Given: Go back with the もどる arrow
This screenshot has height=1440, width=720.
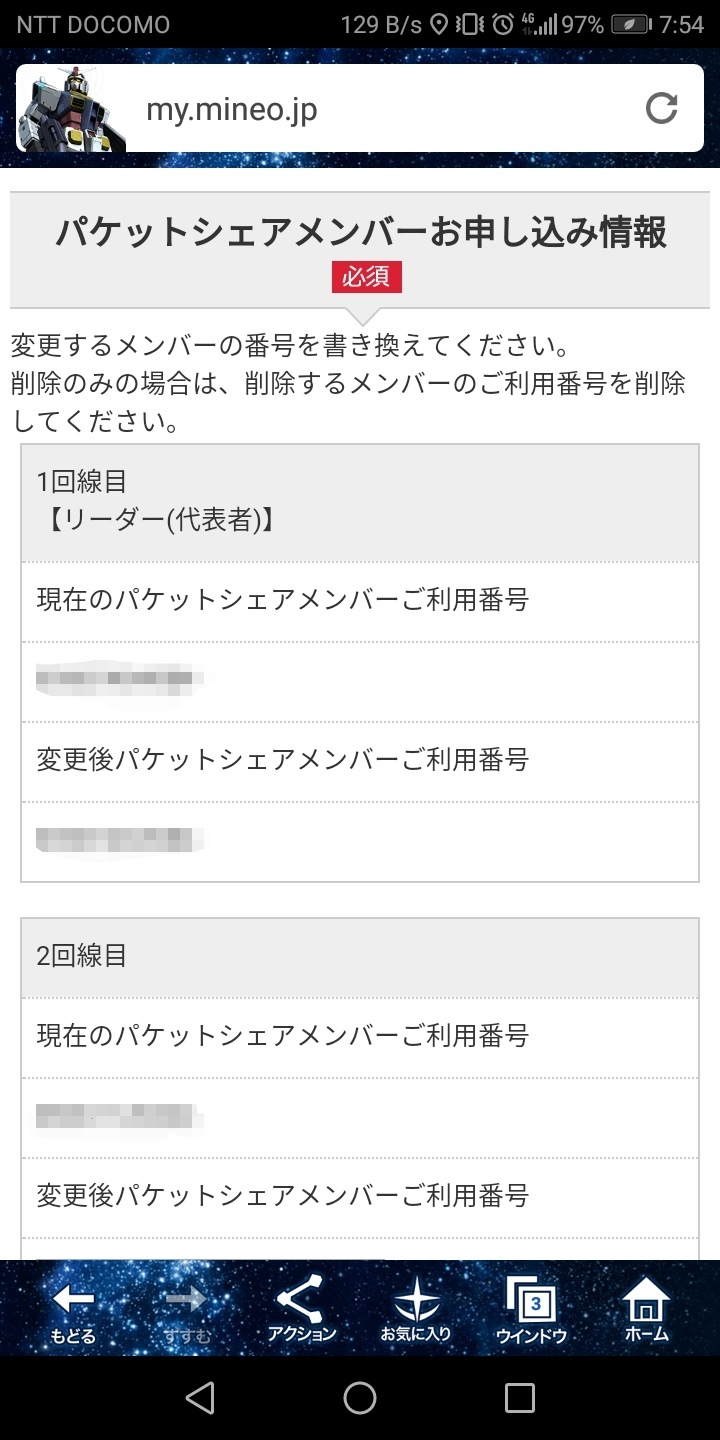Looking at the screenshot, I should (x=73, y=1310).
